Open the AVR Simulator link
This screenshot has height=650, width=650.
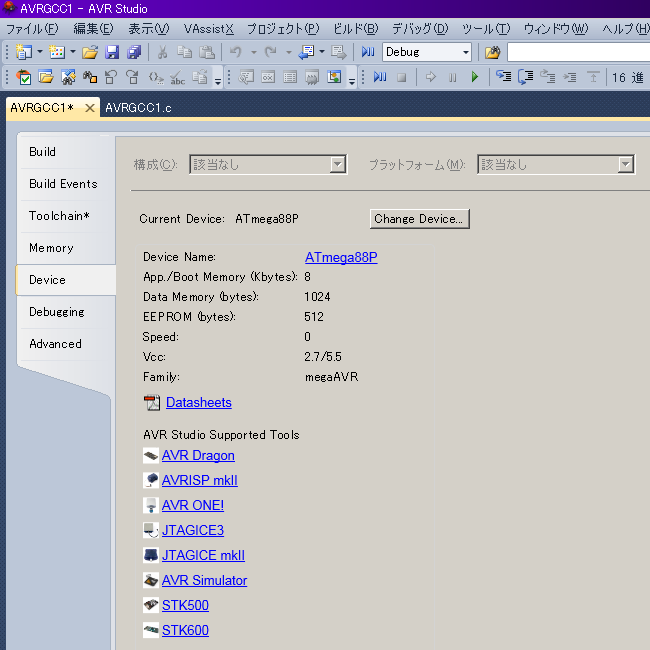coord(204,580)
